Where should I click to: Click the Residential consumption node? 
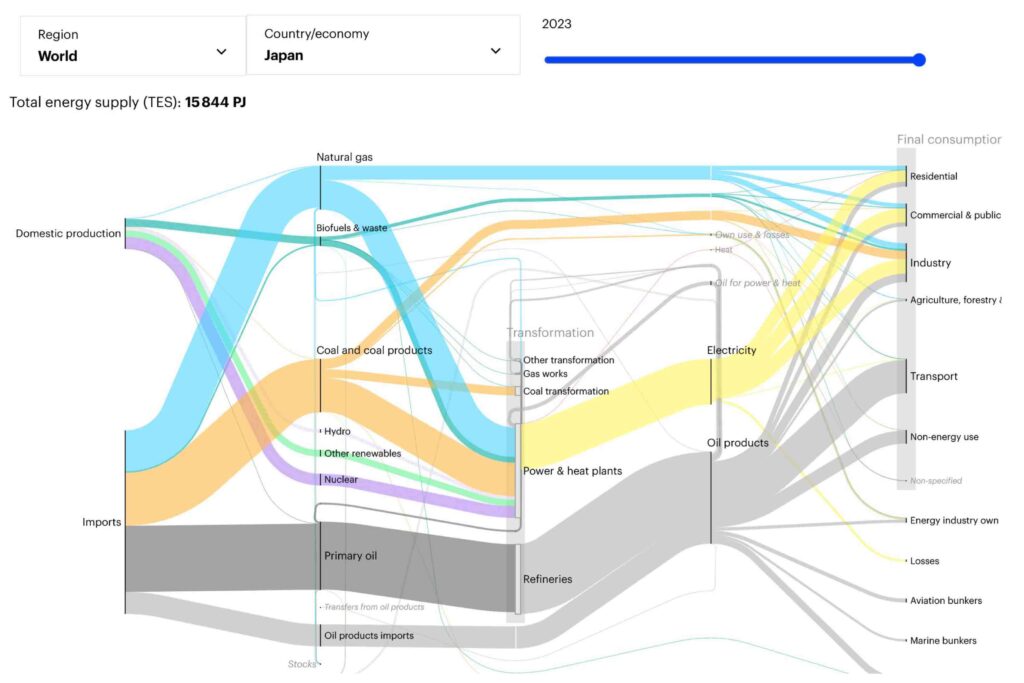pyautogui.click(x=933, y=177)
